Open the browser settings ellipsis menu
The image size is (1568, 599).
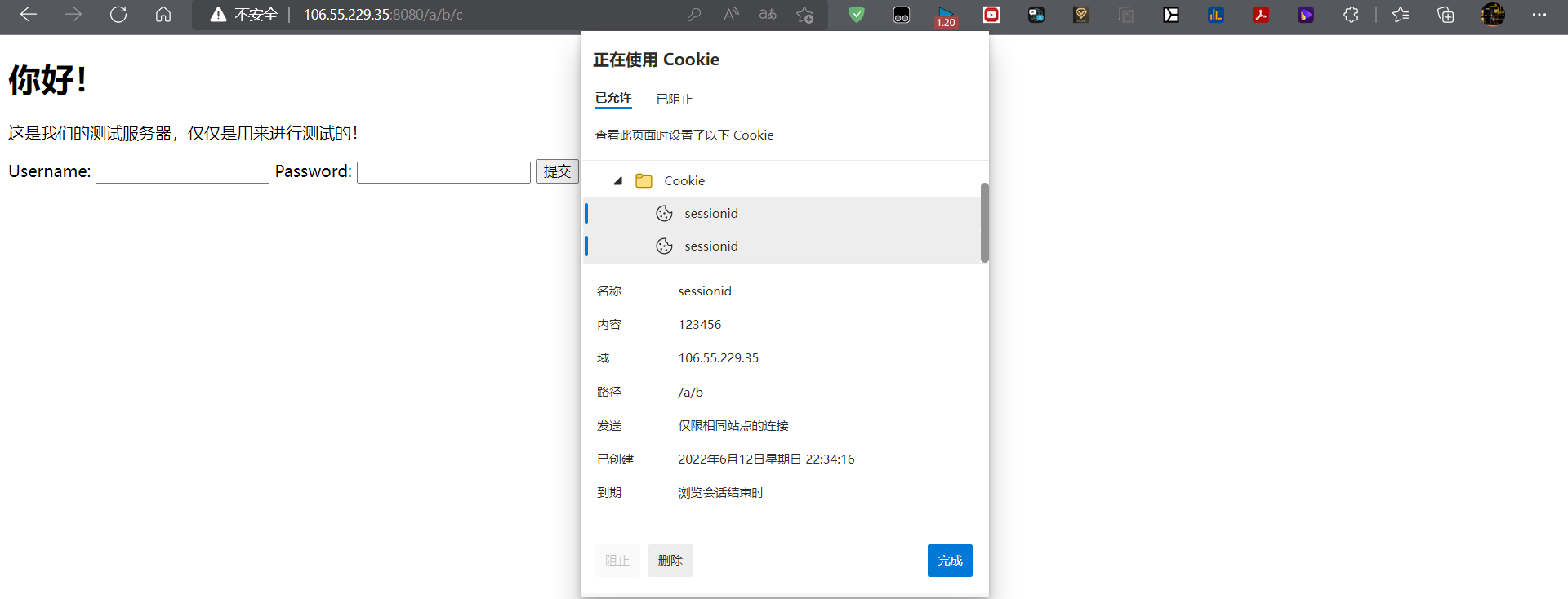[x=1539, y=15]
